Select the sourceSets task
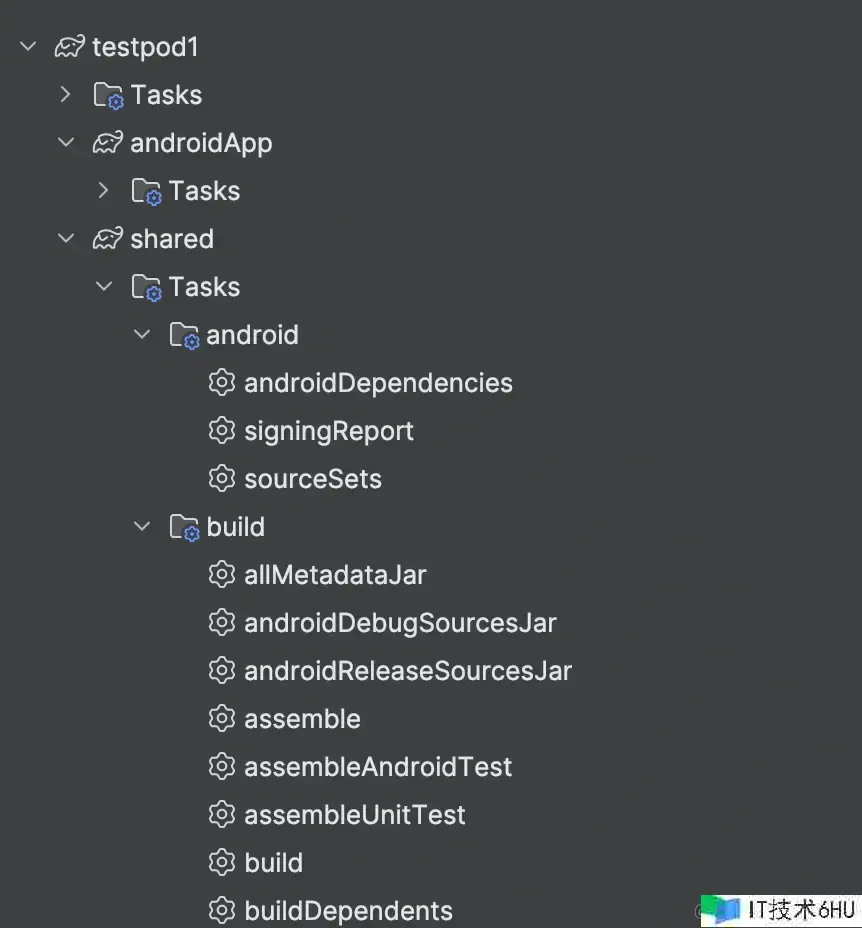 click(x=313, y=479)
